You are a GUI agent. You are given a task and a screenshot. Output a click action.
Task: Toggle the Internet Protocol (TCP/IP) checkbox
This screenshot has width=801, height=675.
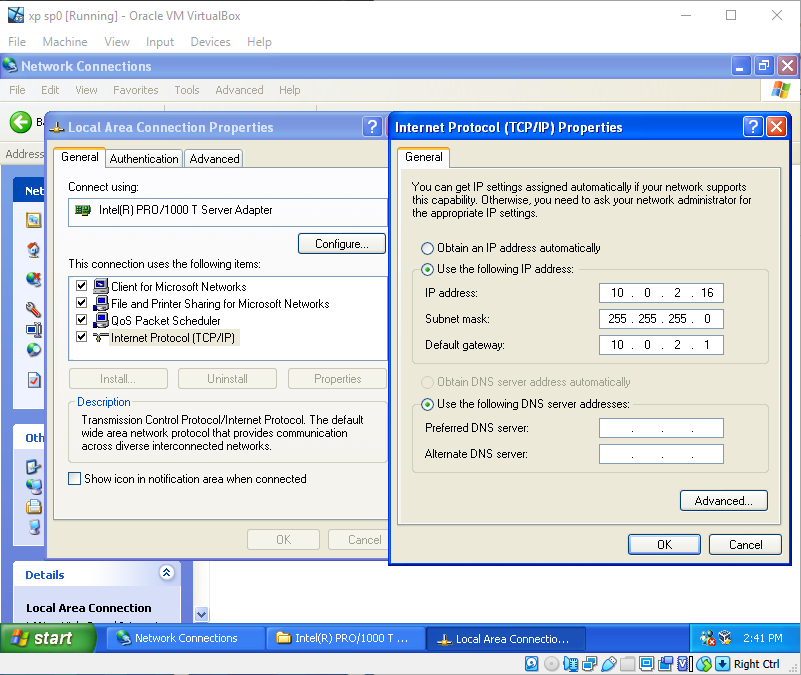81,337
